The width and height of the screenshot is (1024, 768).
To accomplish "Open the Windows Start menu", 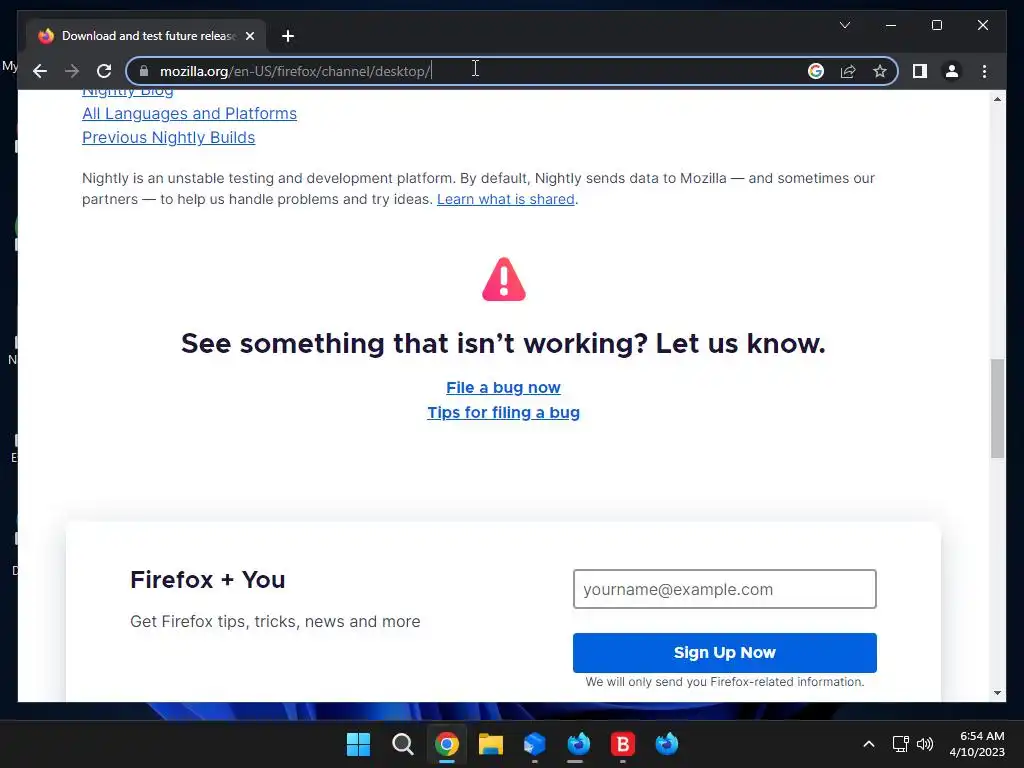I will (358, 744).
